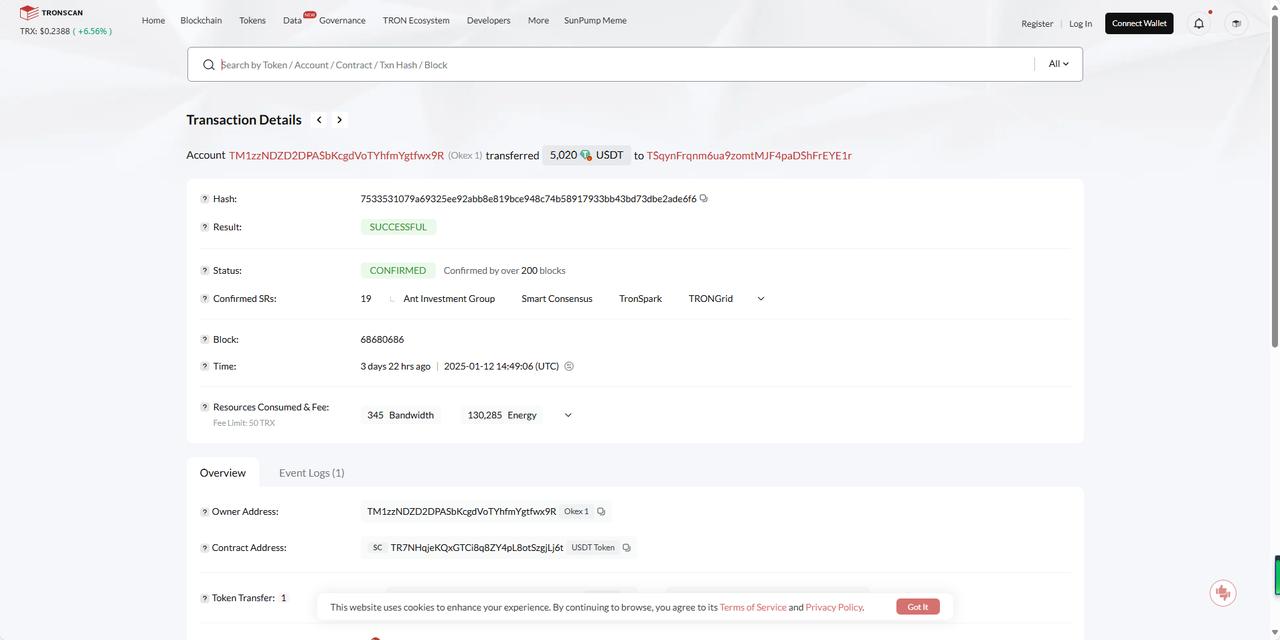
Task: Open the Data menu
Action: tap(292, 20)
